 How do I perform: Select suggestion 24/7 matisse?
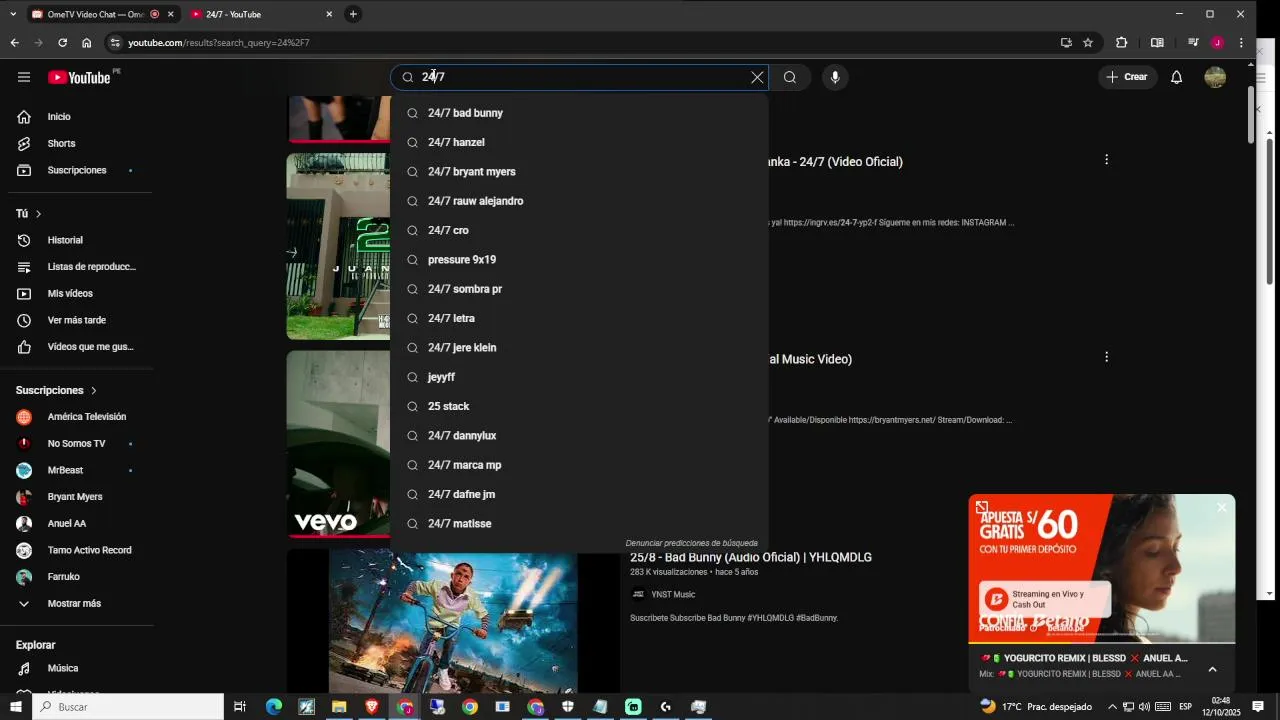tap(579, 524)
